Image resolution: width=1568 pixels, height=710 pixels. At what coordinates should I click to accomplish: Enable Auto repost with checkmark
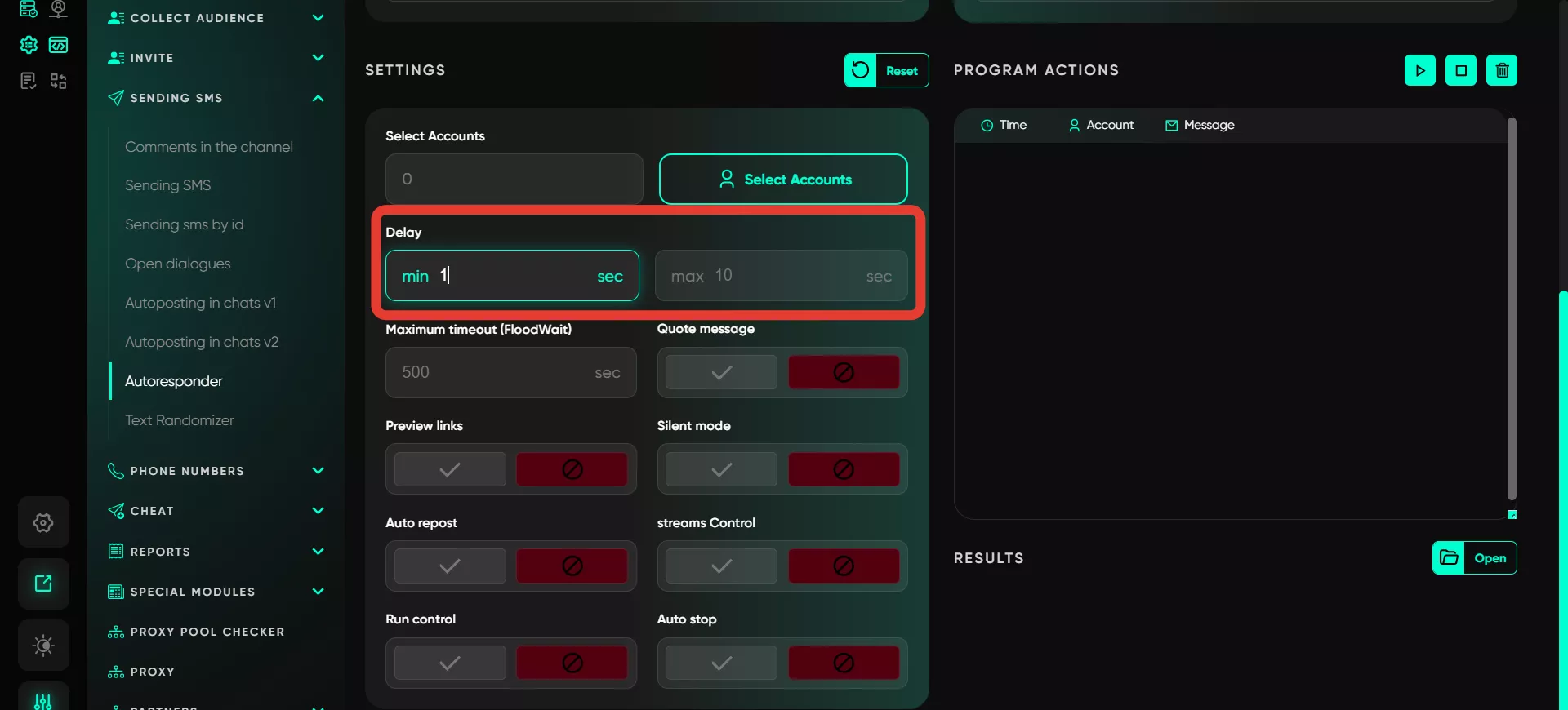(x=450, y=566)
